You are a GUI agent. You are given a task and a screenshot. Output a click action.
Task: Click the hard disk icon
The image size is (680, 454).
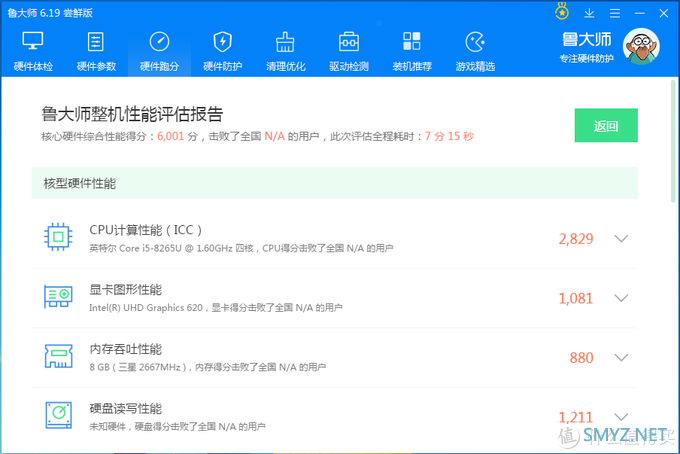click(x=58, y=415)
